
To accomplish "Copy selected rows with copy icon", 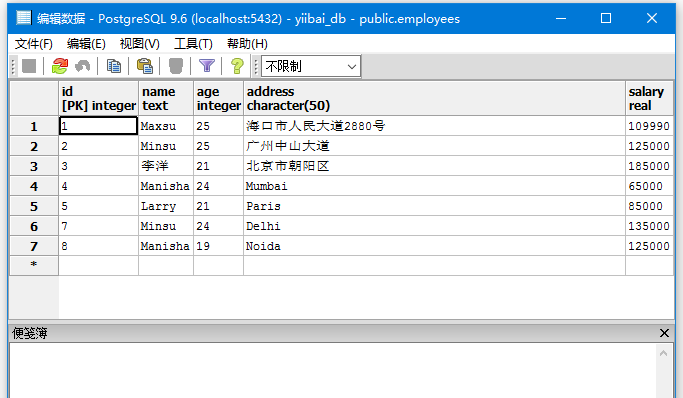I will tap(114, 66).
